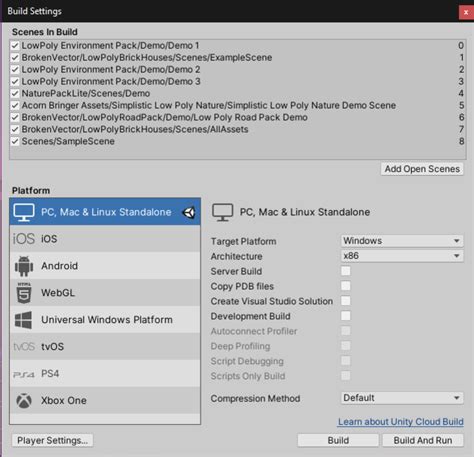The height and width of the screenshot is (457, 474).
Task: Select the Universal Windows Platform row
Action: click(105, 320)
